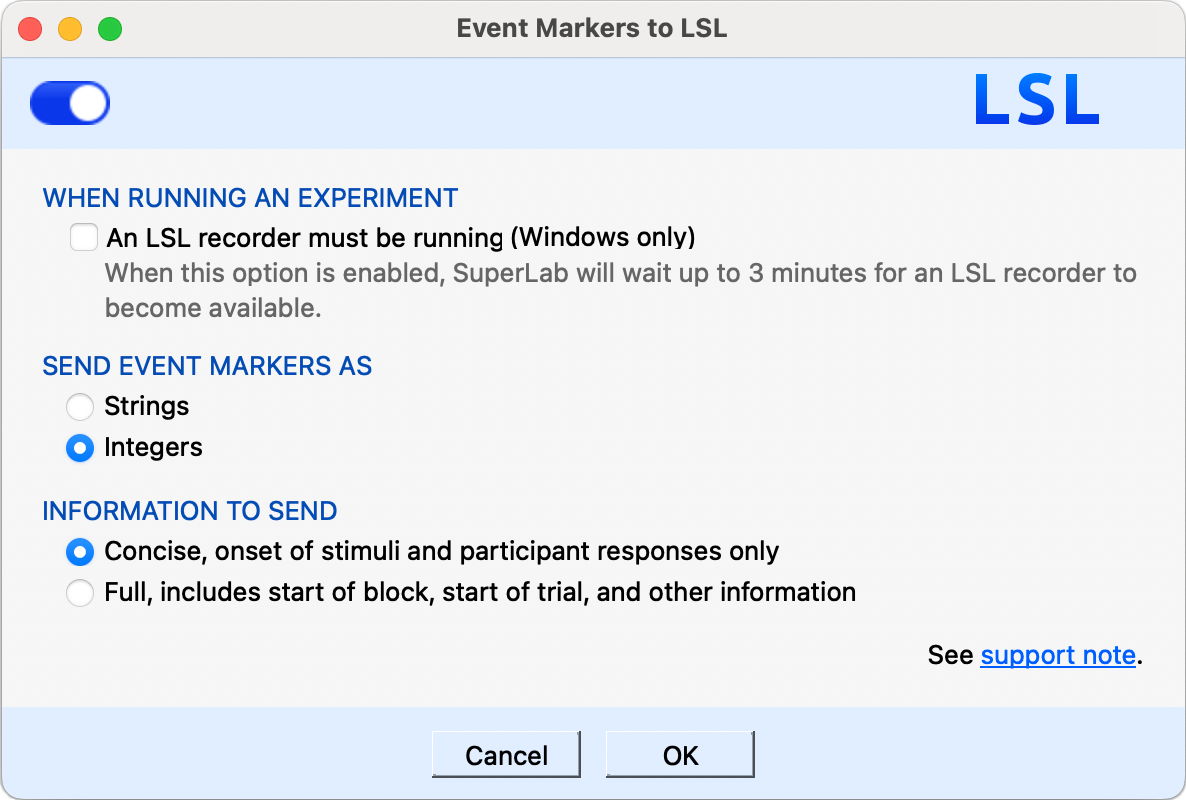
Task: Select the Integers radio button
Action: pos(80,448)
